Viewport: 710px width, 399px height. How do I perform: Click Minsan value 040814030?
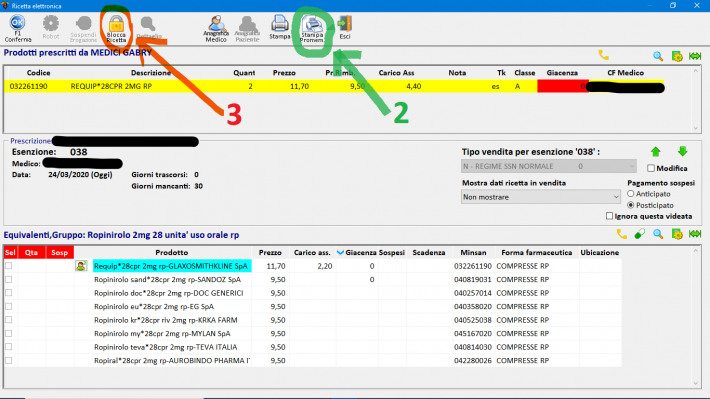(x=473, y=347)
